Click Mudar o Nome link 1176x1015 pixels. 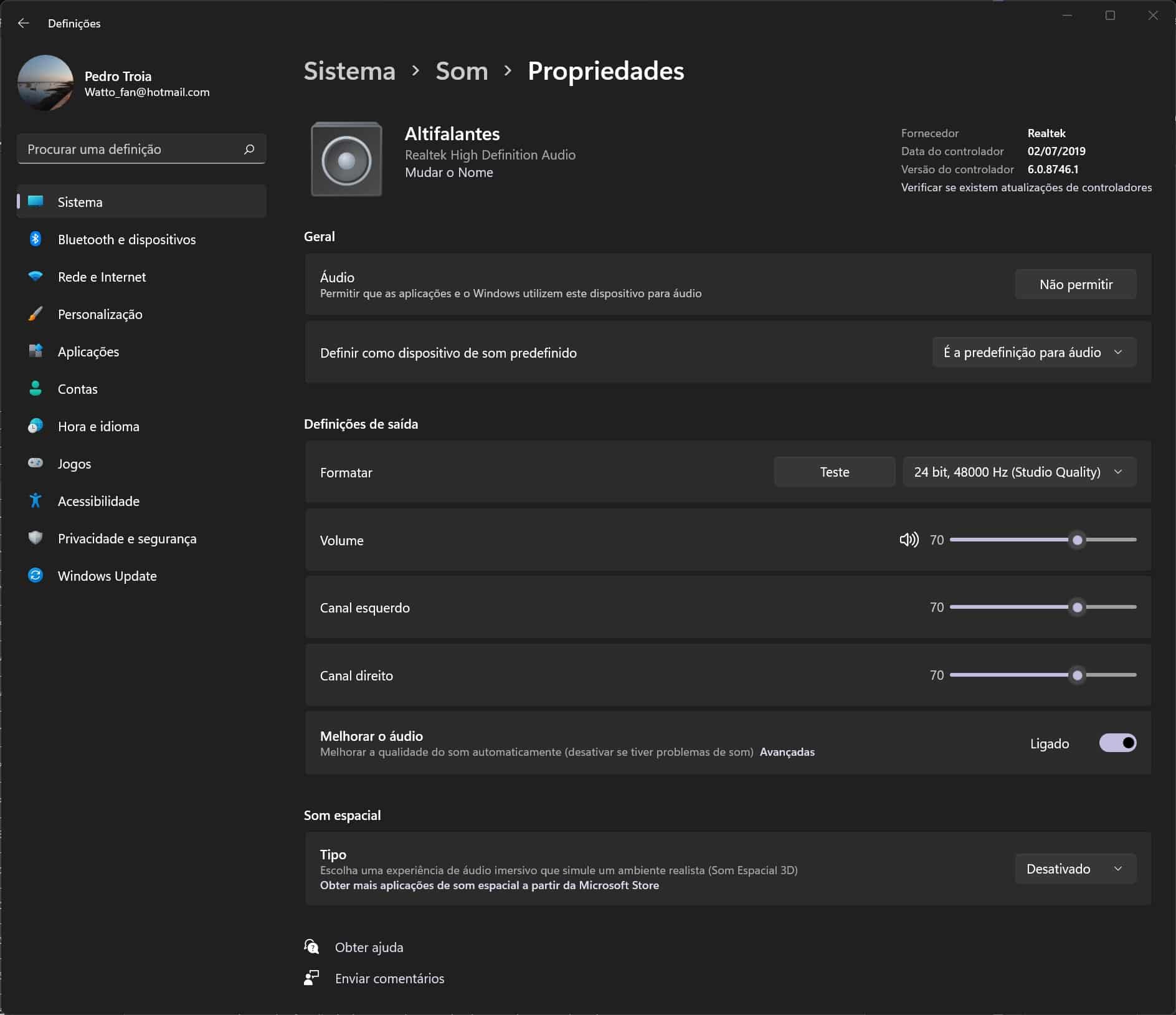448,173
